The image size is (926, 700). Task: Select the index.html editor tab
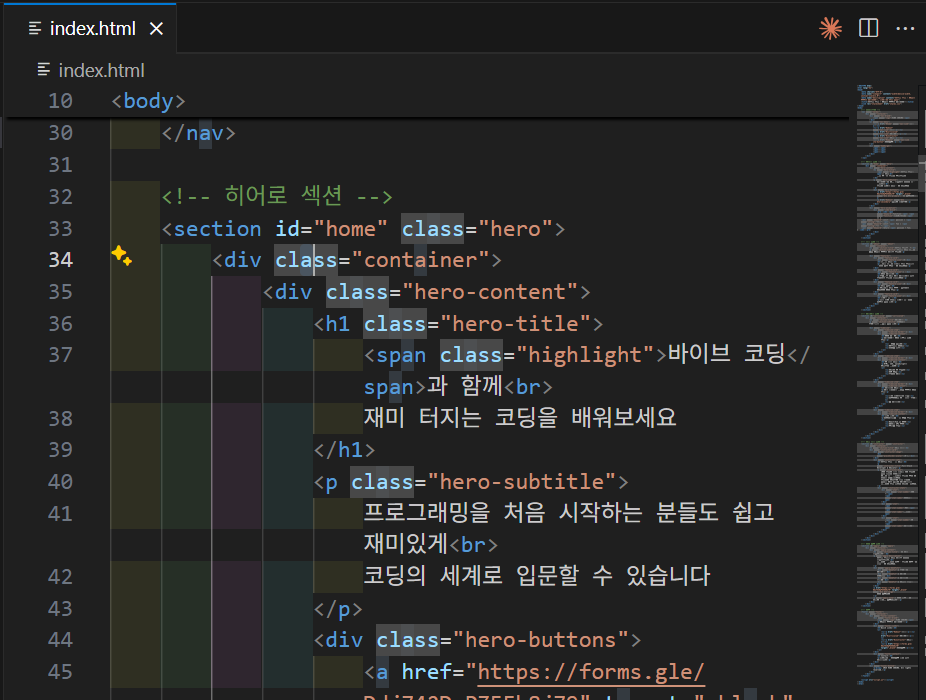(x=92, y=28)
